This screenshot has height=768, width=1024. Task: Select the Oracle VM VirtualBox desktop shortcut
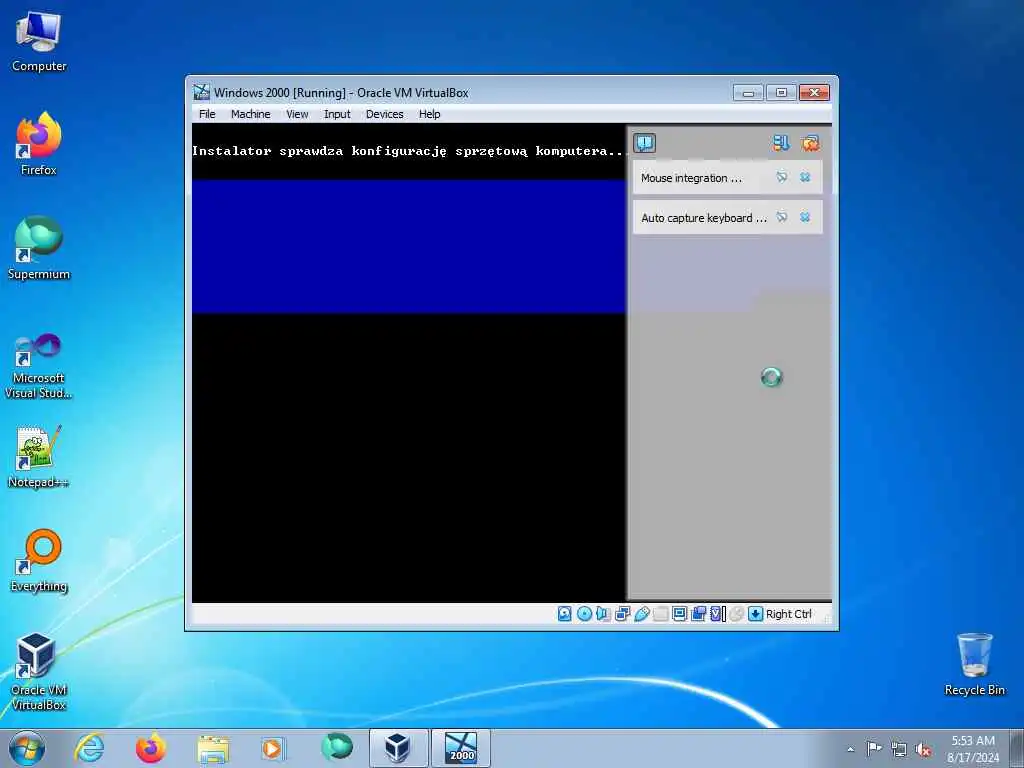[x=39, y=671]
